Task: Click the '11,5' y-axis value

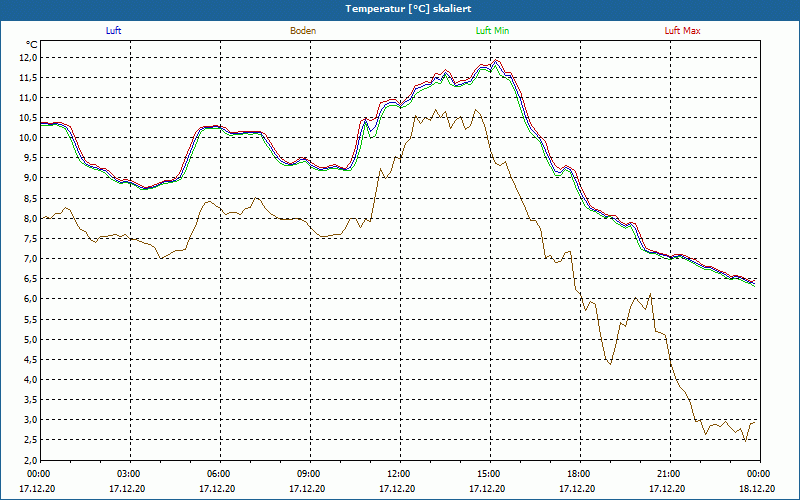Action: click(29, 78)
